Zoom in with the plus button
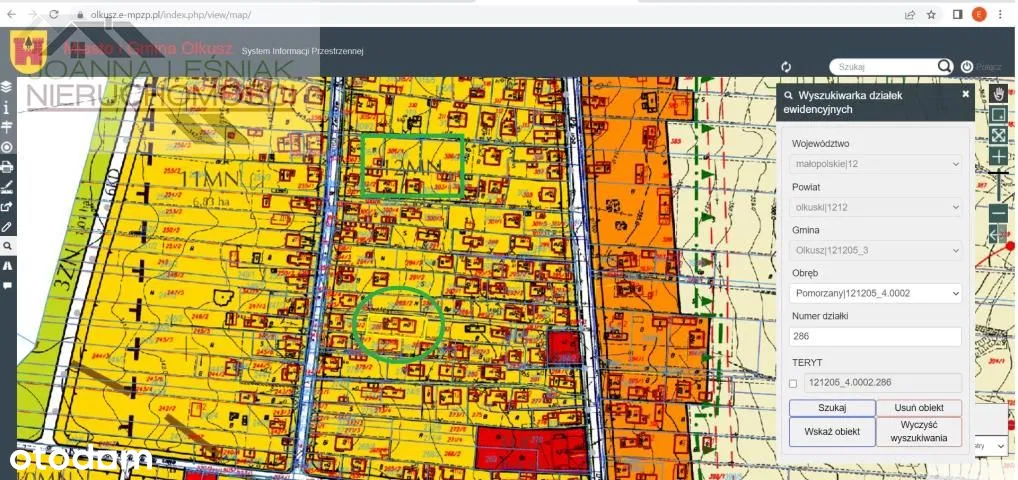The height and width of the screenshot is (480, 1018). coord(998,157)
